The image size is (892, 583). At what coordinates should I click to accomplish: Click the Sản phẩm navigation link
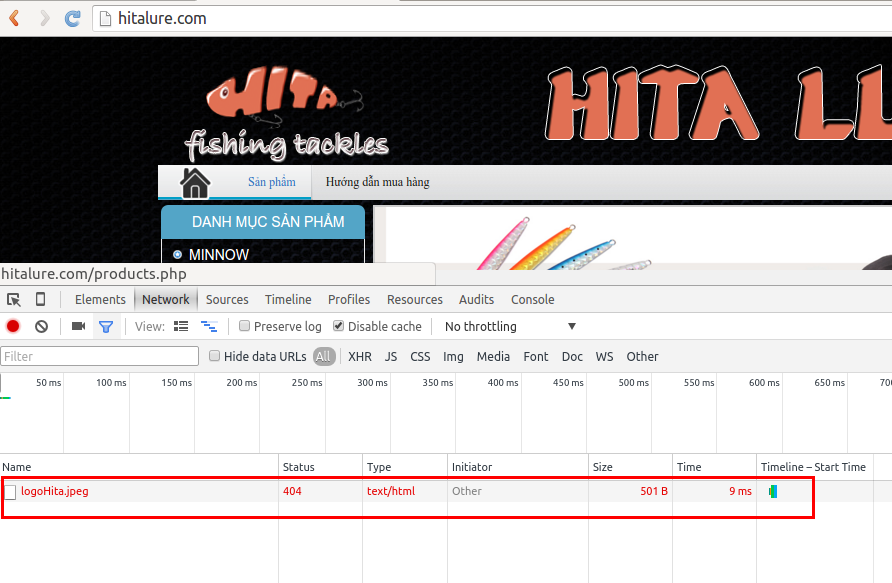pos(272,182)
